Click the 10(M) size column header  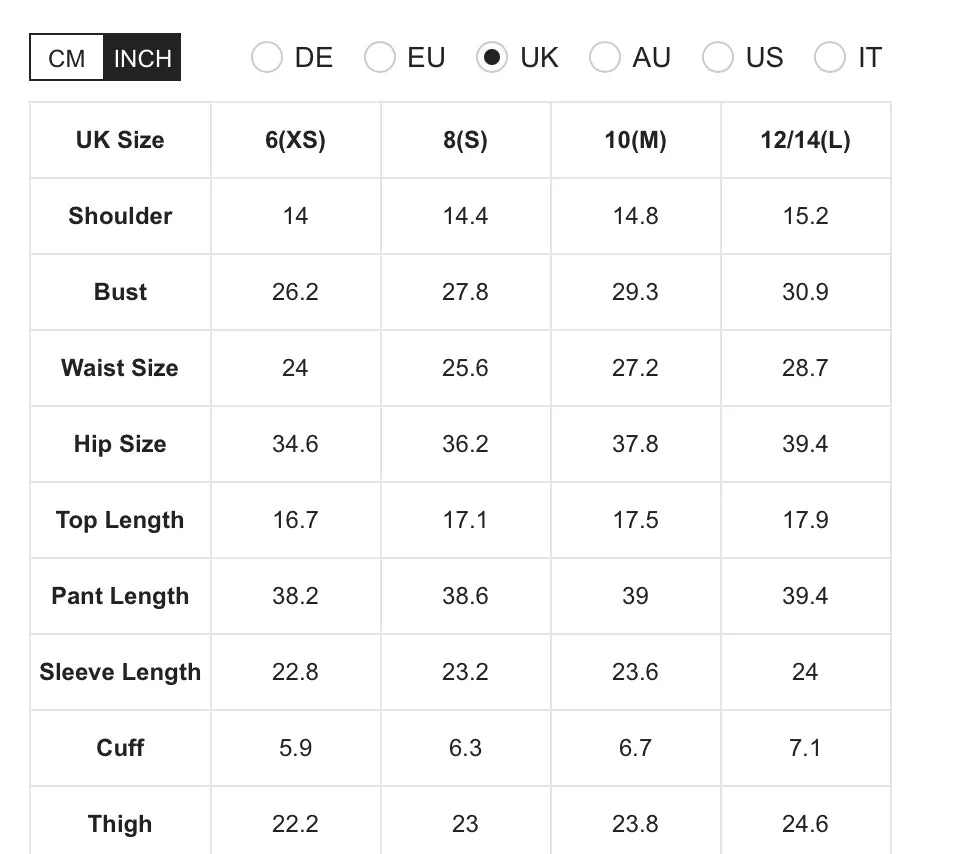(635, 140)
